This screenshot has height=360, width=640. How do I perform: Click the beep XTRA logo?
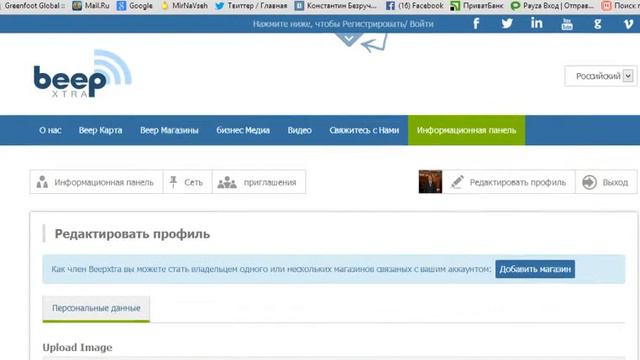82,73
